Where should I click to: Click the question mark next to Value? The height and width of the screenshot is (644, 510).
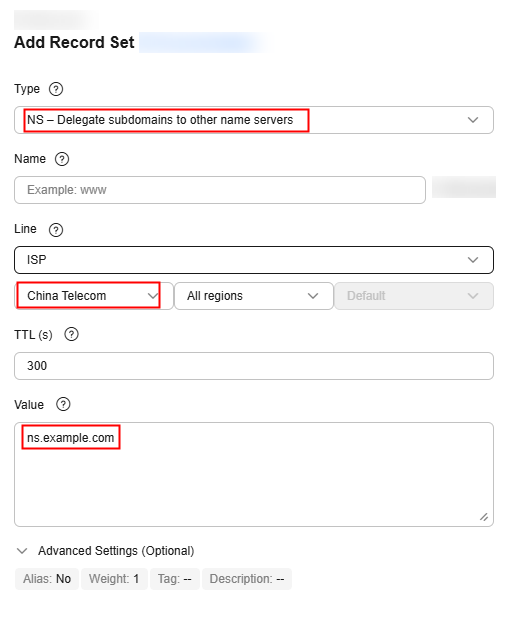pos(63,404)
